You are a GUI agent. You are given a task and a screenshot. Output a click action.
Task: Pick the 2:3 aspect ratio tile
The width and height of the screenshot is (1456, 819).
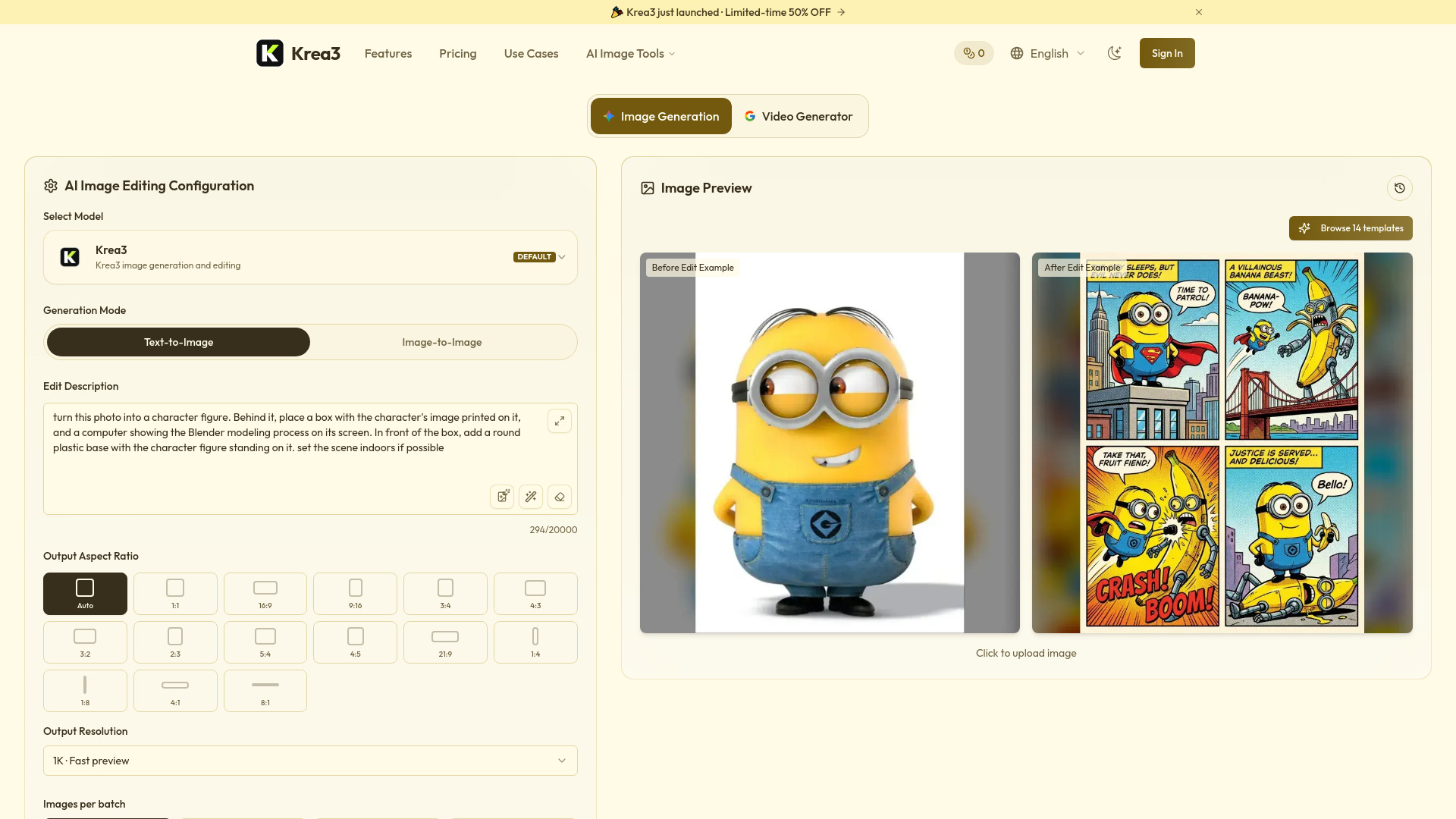175,642
